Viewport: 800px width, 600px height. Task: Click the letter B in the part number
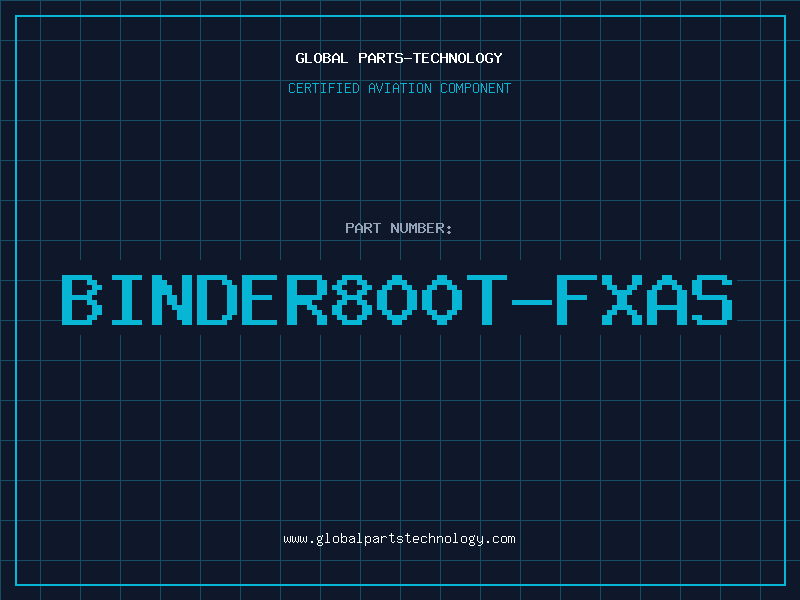click(83, 299)
